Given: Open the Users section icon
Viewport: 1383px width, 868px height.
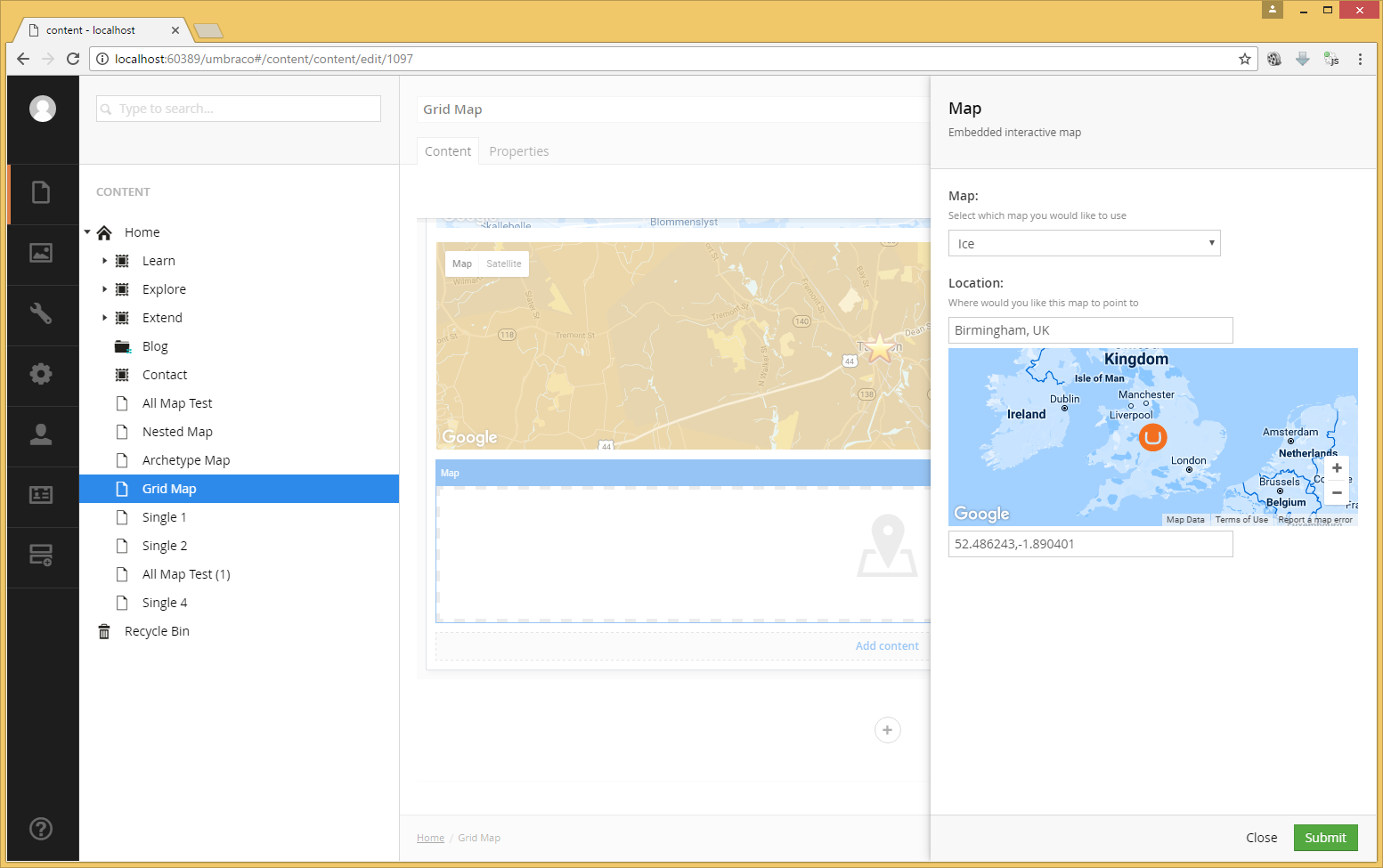Looking at the screenshot, I should [41, 434].
